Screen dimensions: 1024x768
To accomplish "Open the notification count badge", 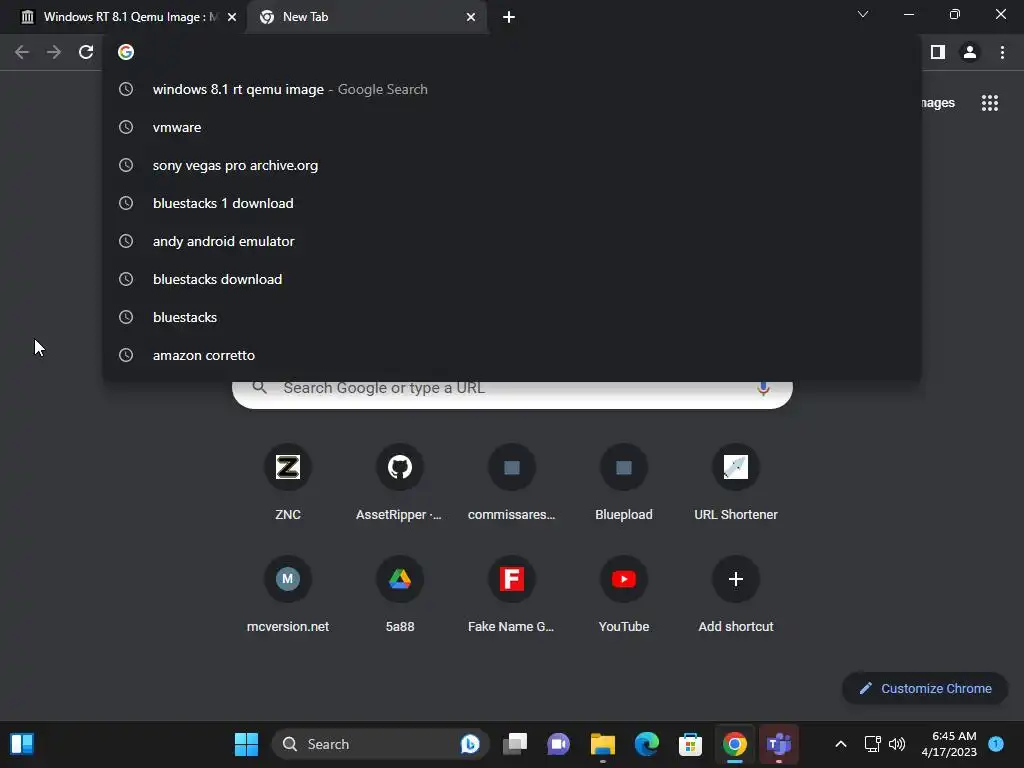I will [996, 743].
